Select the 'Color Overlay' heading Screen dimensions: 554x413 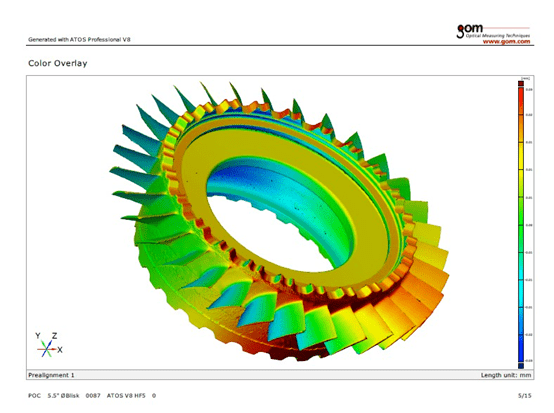coord(58,63)
